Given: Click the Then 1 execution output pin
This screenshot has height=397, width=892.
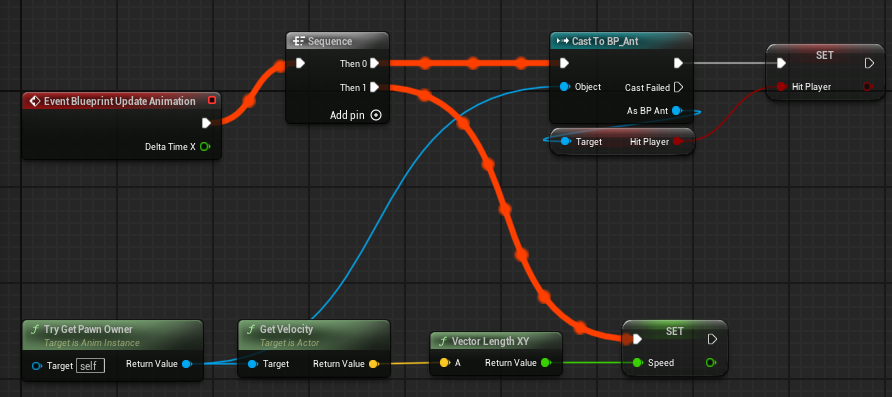Looking at the screenshot, I should coord(374,87).
